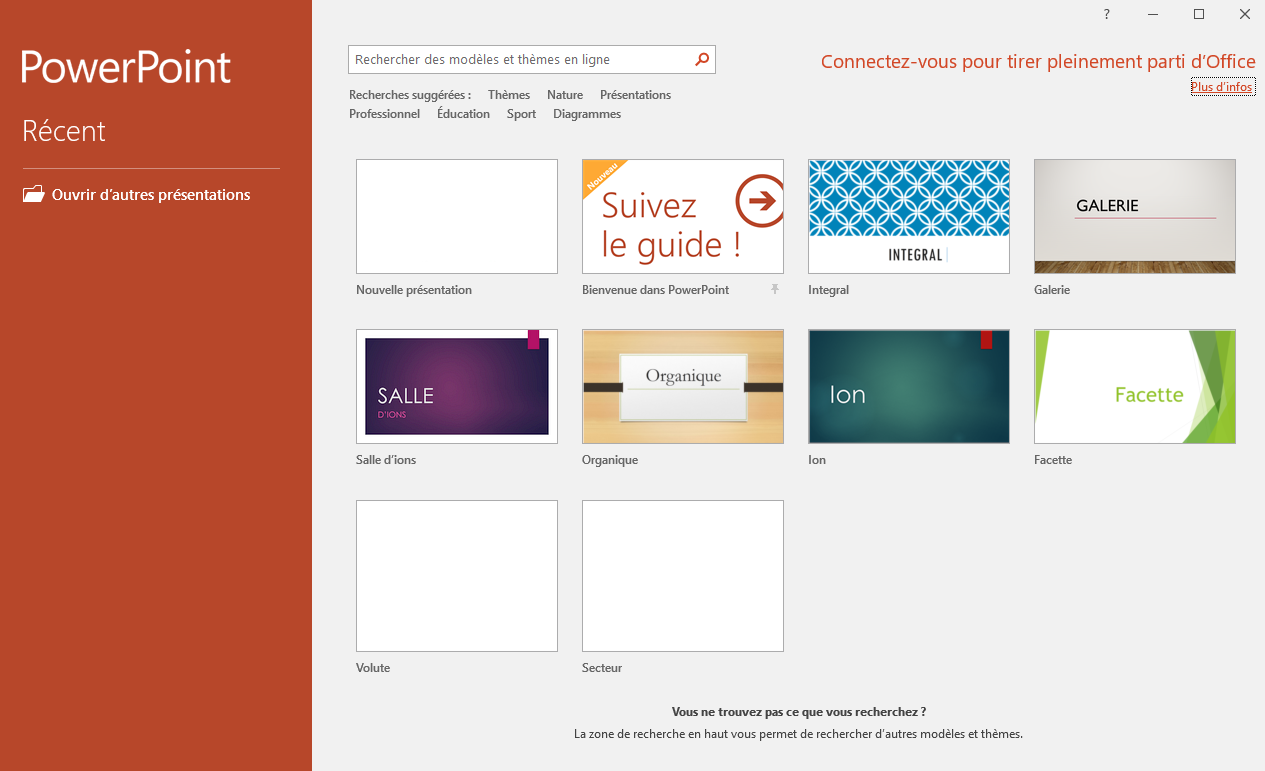Viewport: 1265px width, 771px height.
Task: Click the search magnifier icon
Action: point(702,60)
